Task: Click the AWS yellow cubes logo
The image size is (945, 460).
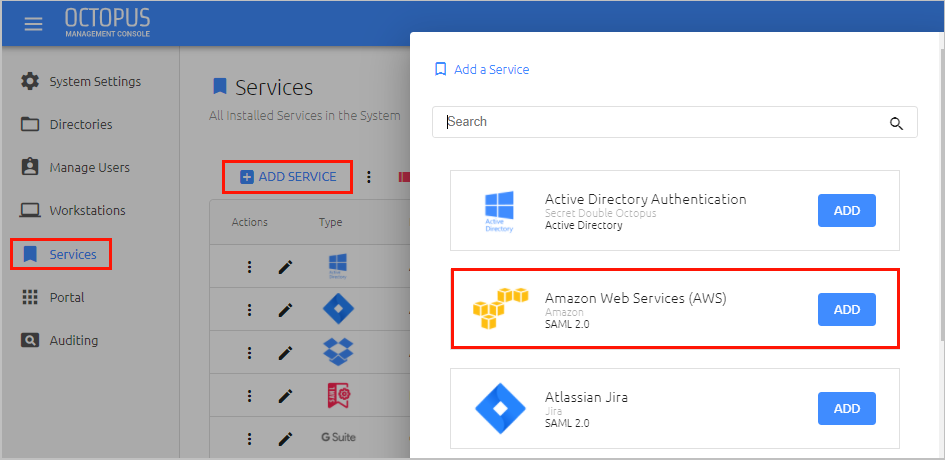Action: tap(500, 309)
